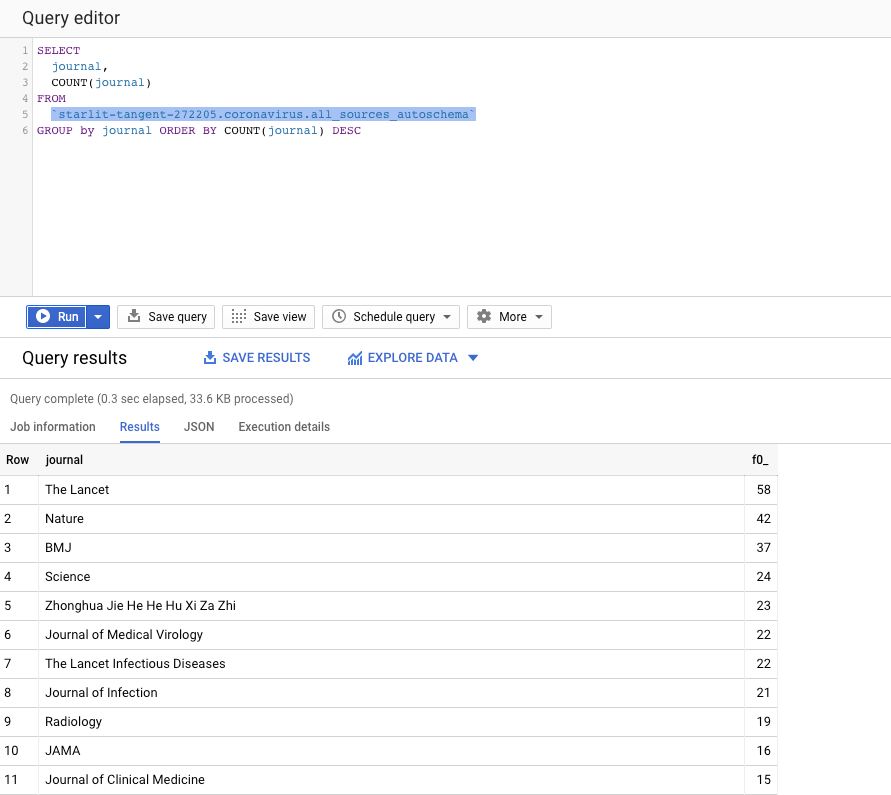Click the clock icon for Schedule query
Viewport: 891px width, 795px height.
pos(339,316)
